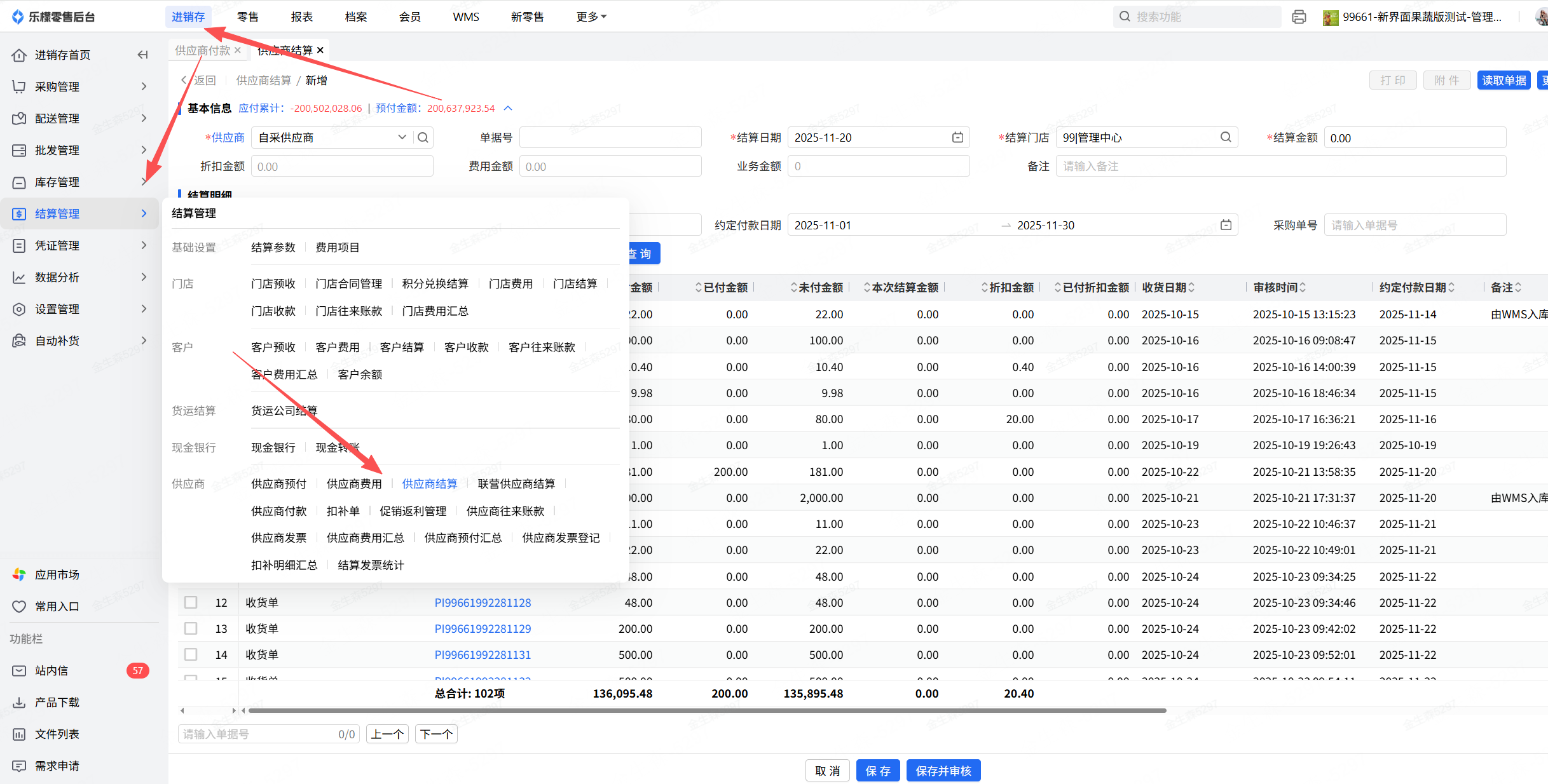The image size is (1548, 784).
Task: Collapse the sidebar with arrow icon
Action: (x=142, y=55)
